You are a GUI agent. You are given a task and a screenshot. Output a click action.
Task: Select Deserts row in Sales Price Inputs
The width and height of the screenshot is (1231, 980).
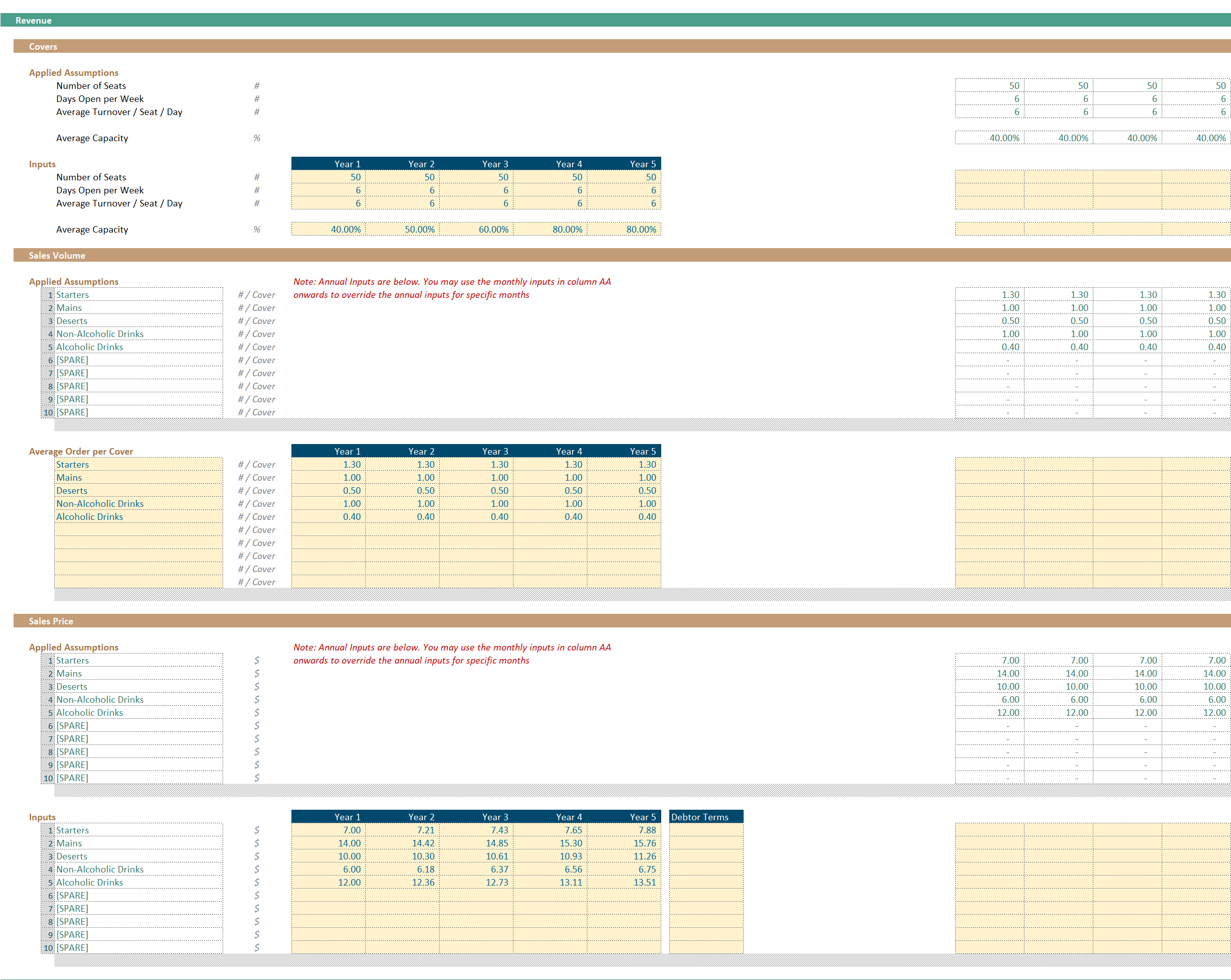point(139,857)
